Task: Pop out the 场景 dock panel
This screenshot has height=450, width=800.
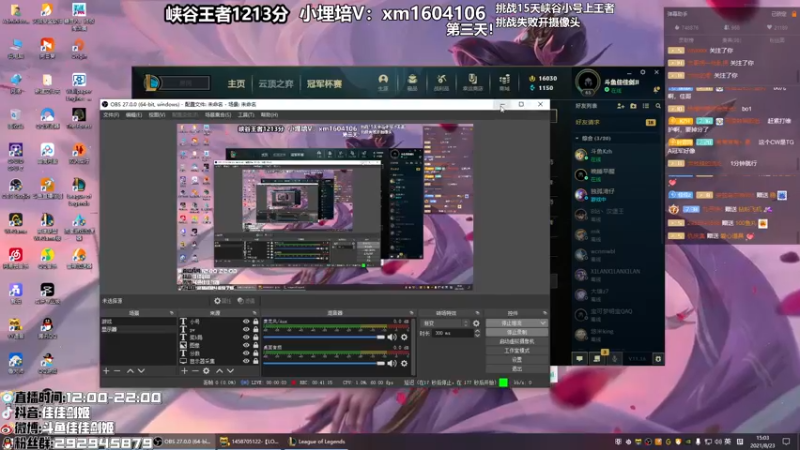Action: 171,313
